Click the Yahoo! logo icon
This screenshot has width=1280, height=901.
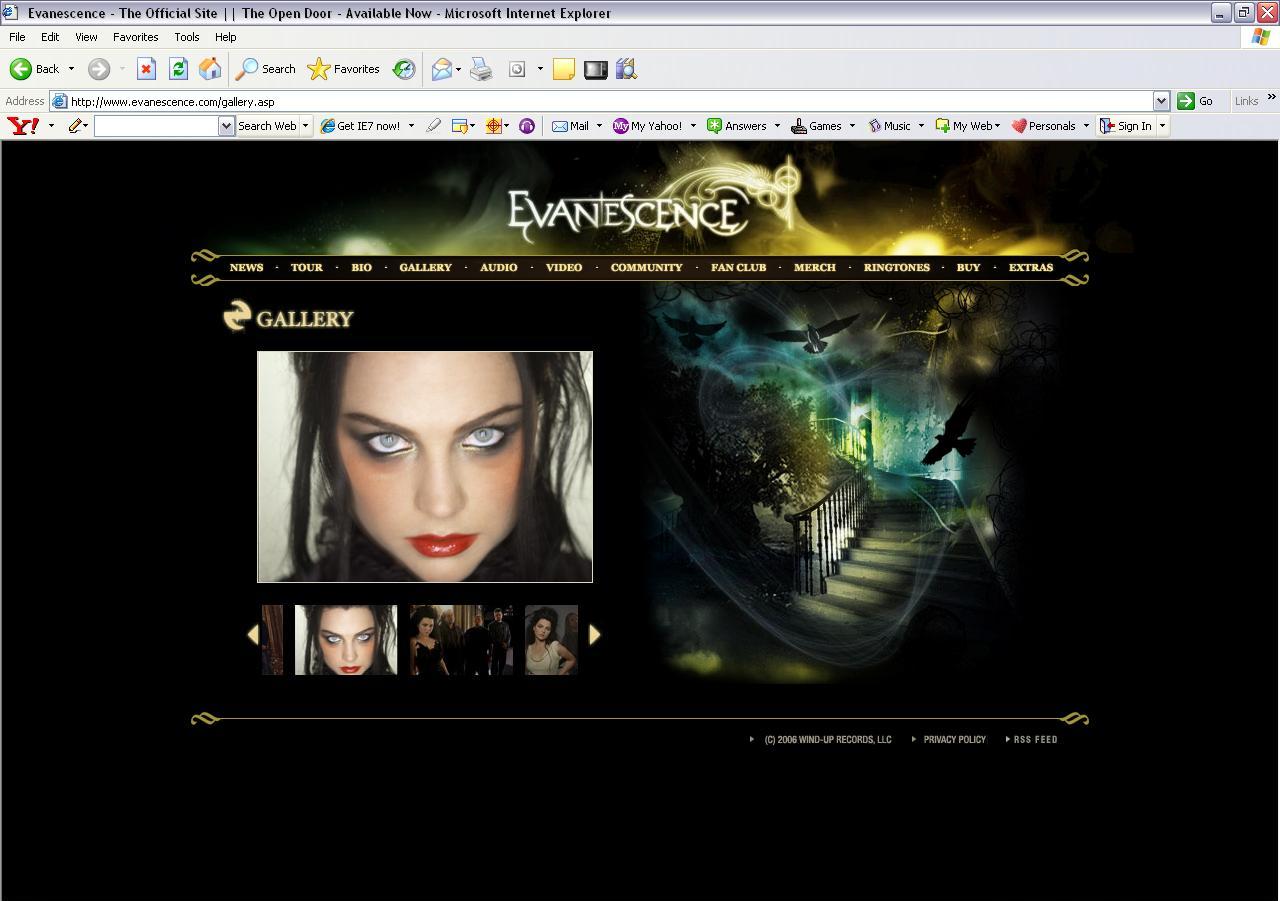23,126
